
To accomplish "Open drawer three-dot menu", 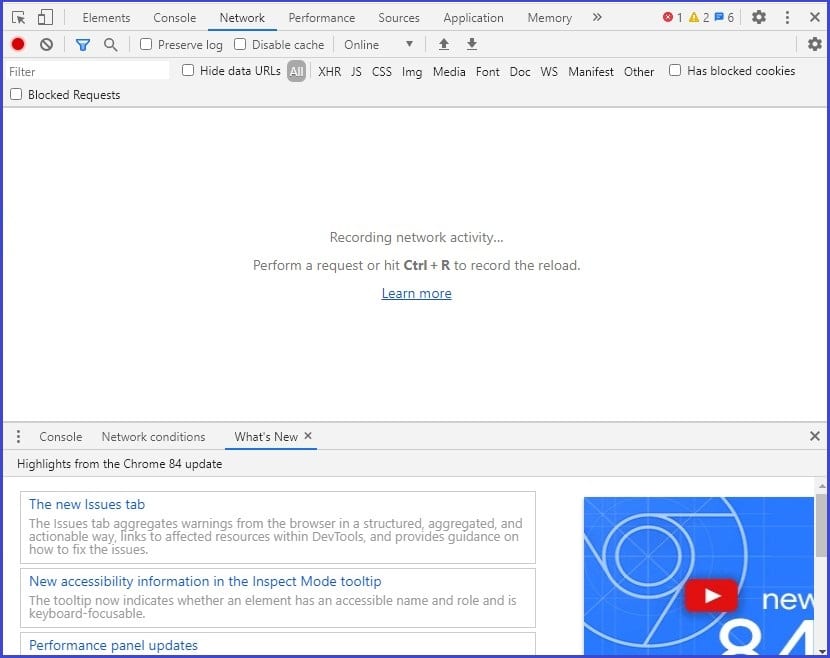I will 19,436.
